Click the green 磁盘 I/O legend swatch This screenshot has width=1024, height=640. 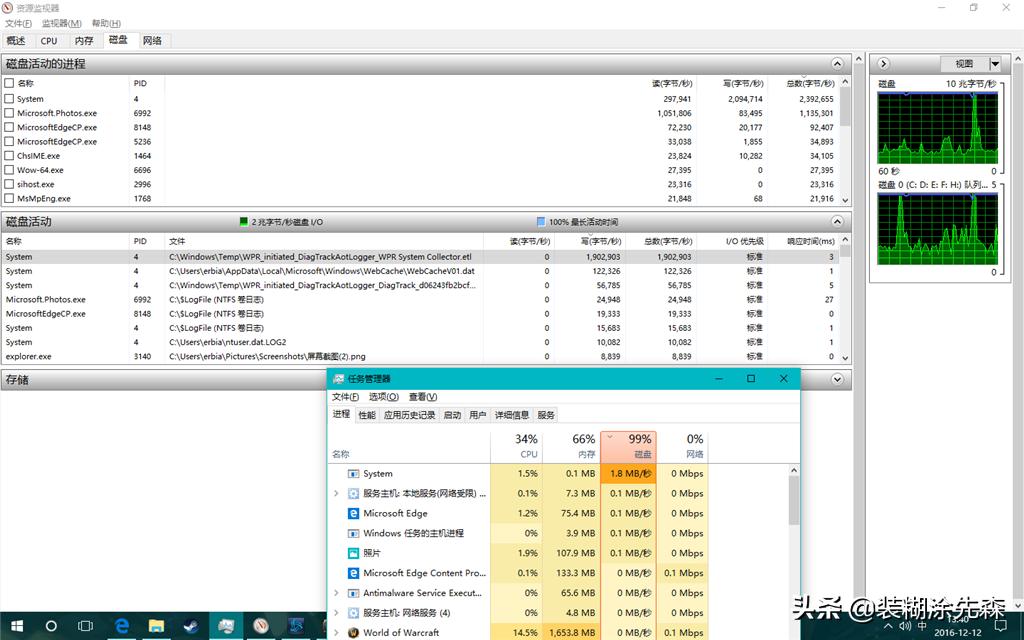(243, 222)
